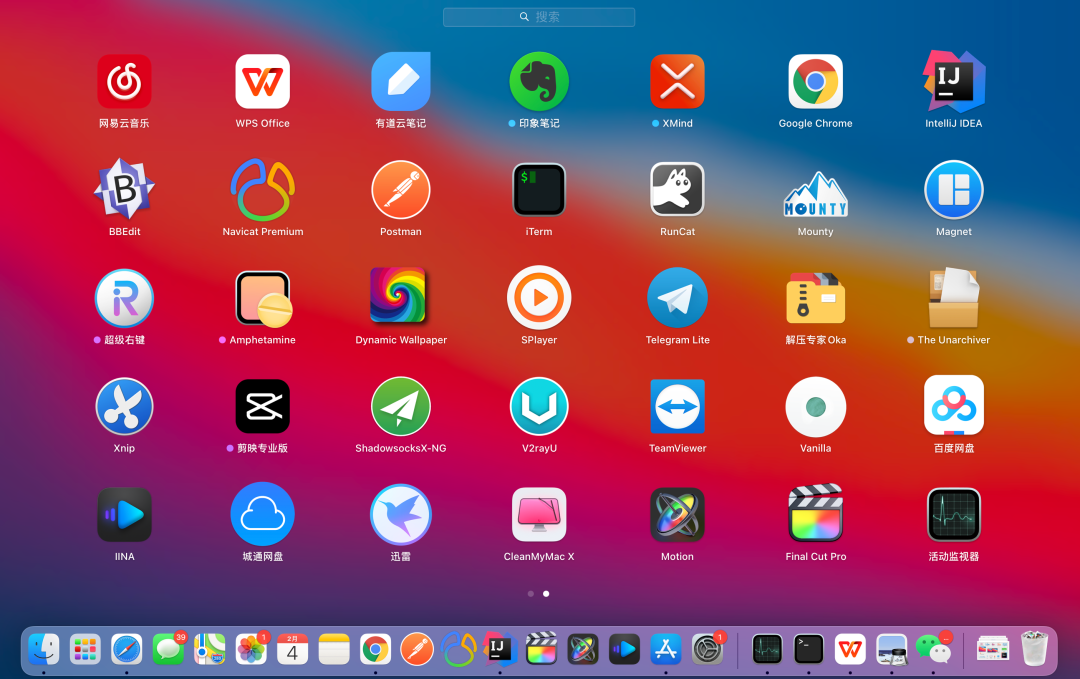Open Final Cut Pro from the Dock
The image size is (1080, 679).
coord(541,649)
